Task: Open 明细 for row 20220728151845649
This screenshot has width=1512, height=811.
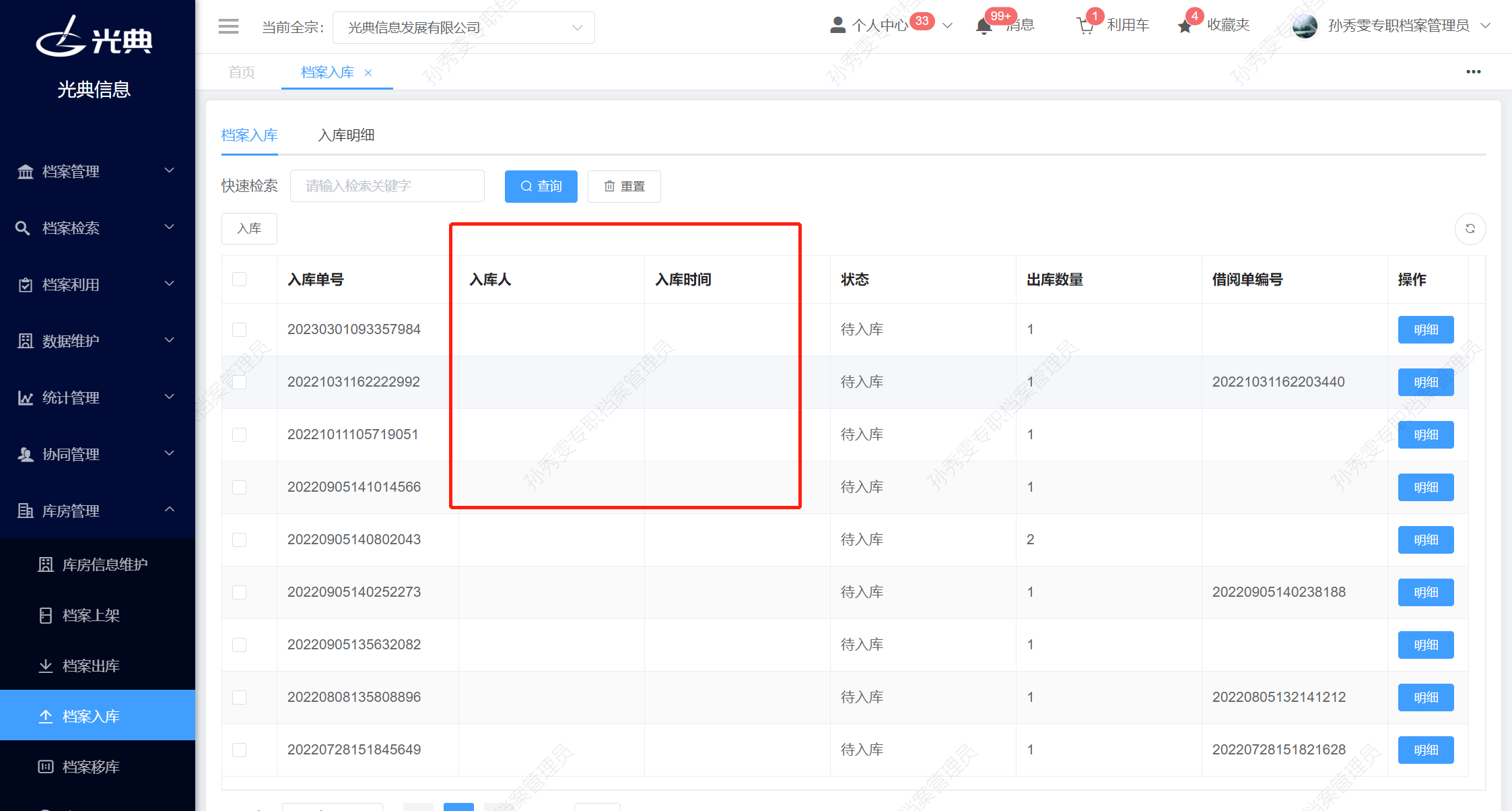Action: 1426,750
